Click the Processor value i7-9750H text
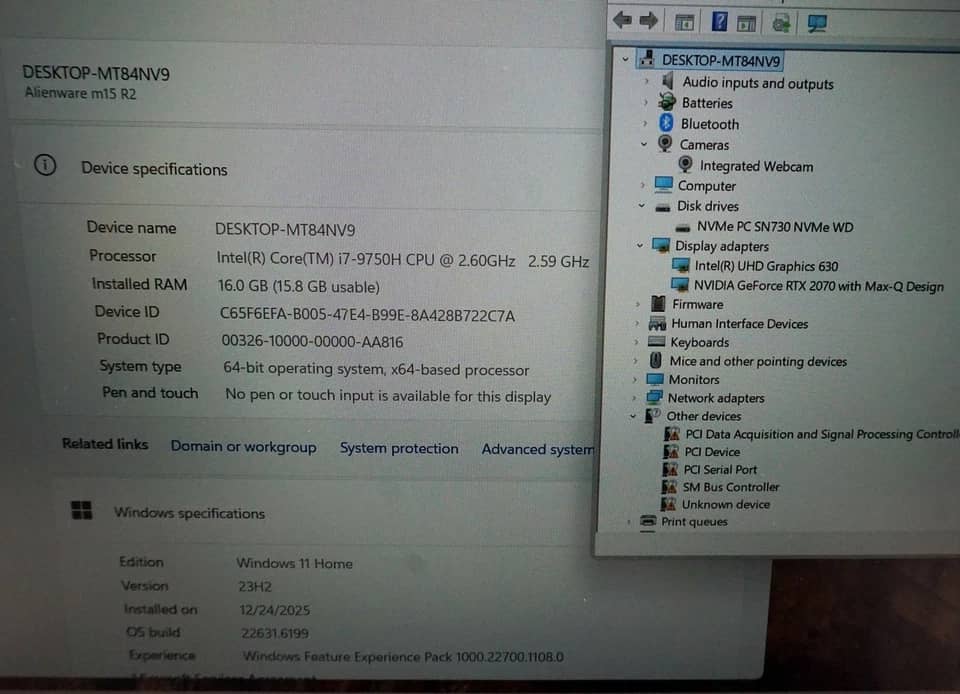960x694 pixels. [403, 259]
